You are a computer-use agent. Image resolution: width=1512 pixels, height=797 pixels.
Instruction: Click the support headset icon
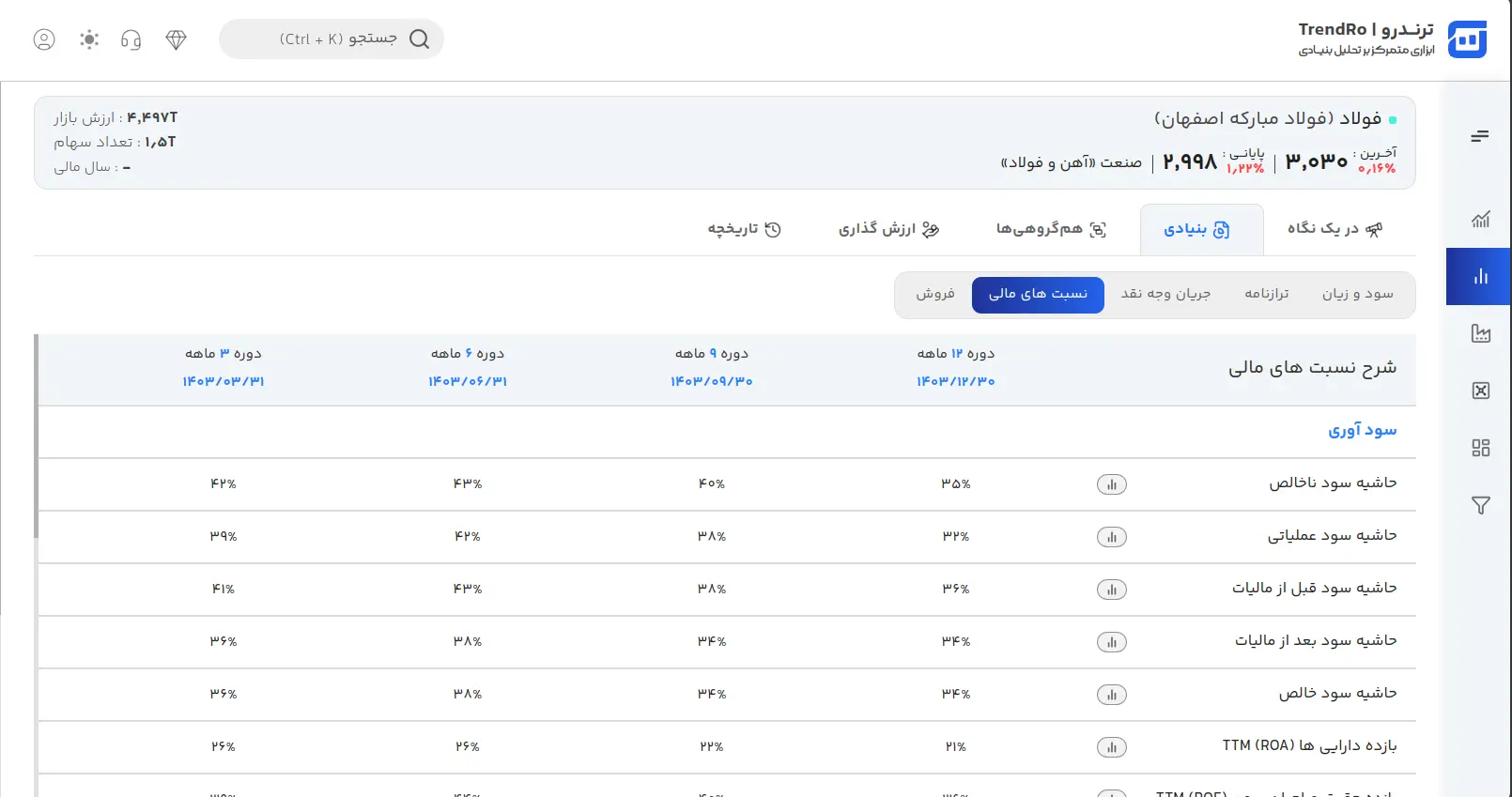coord(131,39)
